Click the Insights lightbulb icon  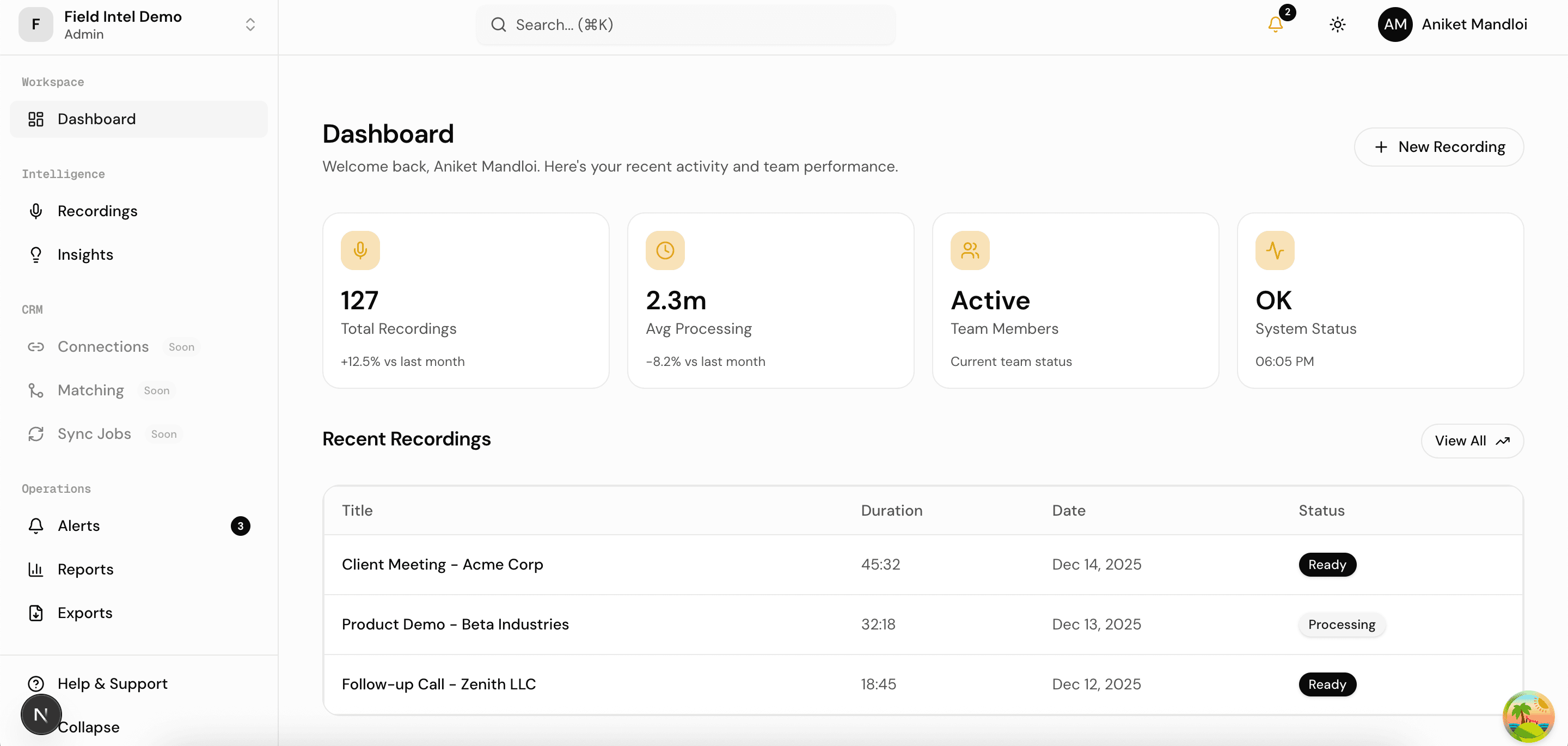point(36,254)
